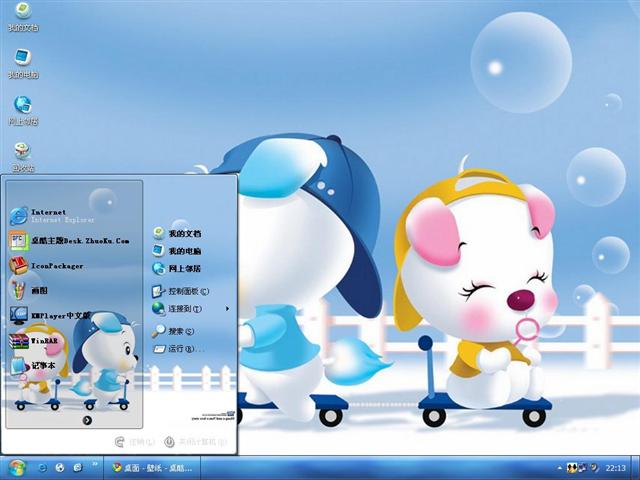Expand 连接到(T) submenu in Start menu
Image resolution: width=640 pixels, height=480 pixels.
point(191,309)
